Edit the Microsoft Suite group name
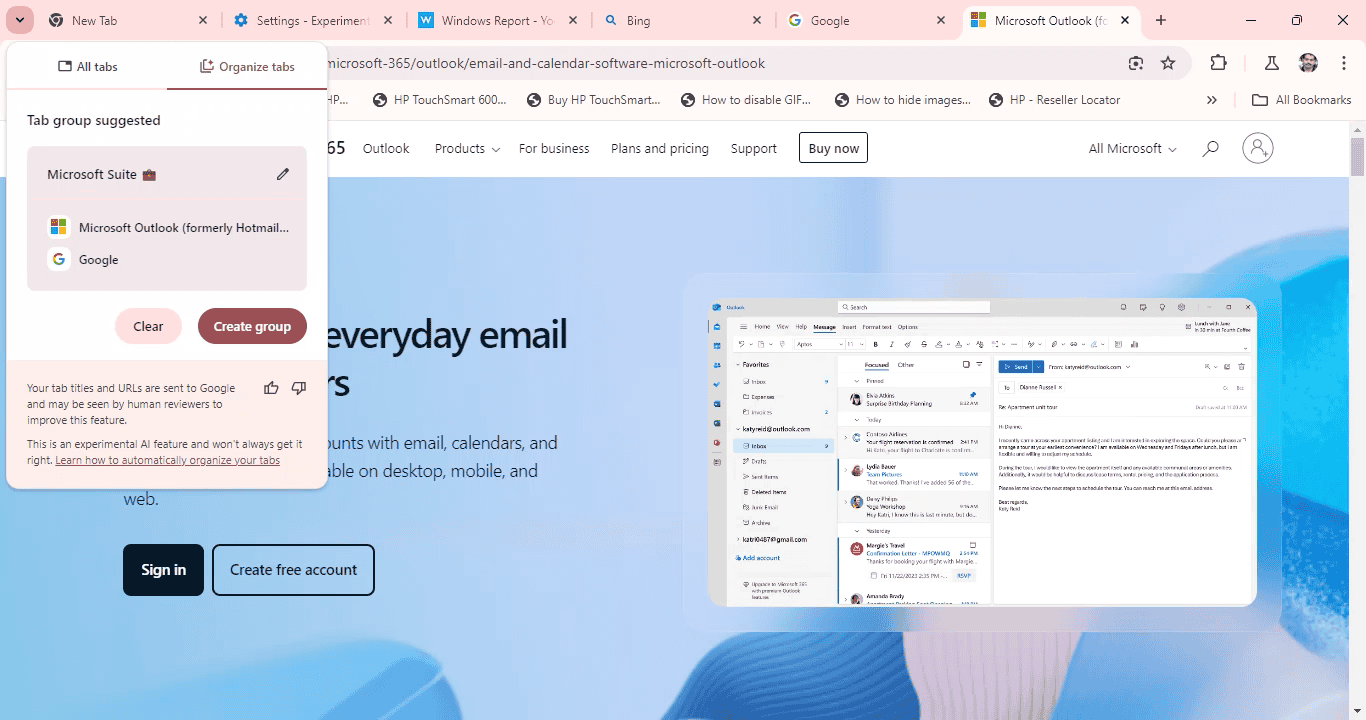 click(x=283, y=174)
